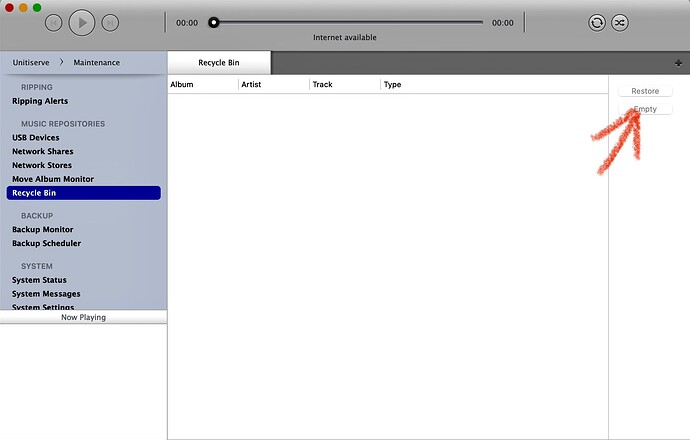Image resolution: width=690 pixels, height=440 pixels.
Task: Open Network Shares in sidebar
Action: [x=42, y=152]
